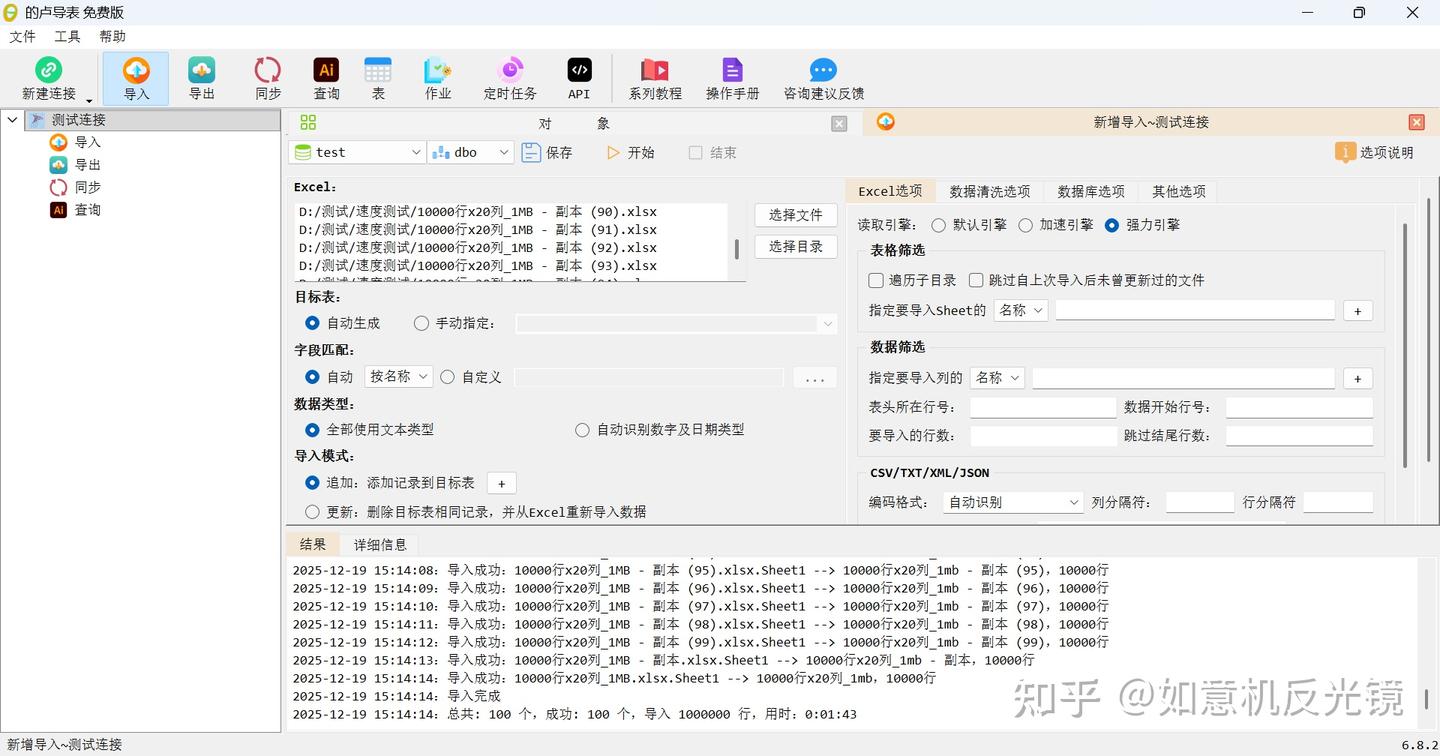Click the 导出 toolbar icon
Image resolution: width=1440 pixels, height=756 pixels.
tap(202, 70)
